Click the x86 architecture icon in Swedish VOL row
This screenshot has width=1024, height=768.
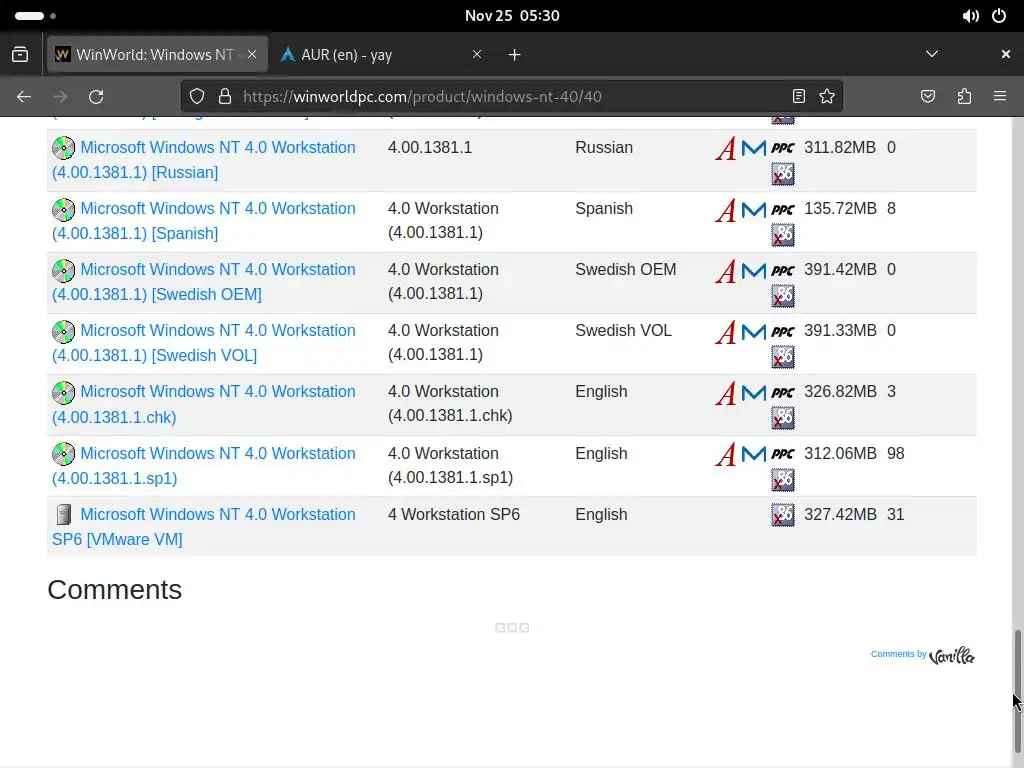tap(782, 357)
